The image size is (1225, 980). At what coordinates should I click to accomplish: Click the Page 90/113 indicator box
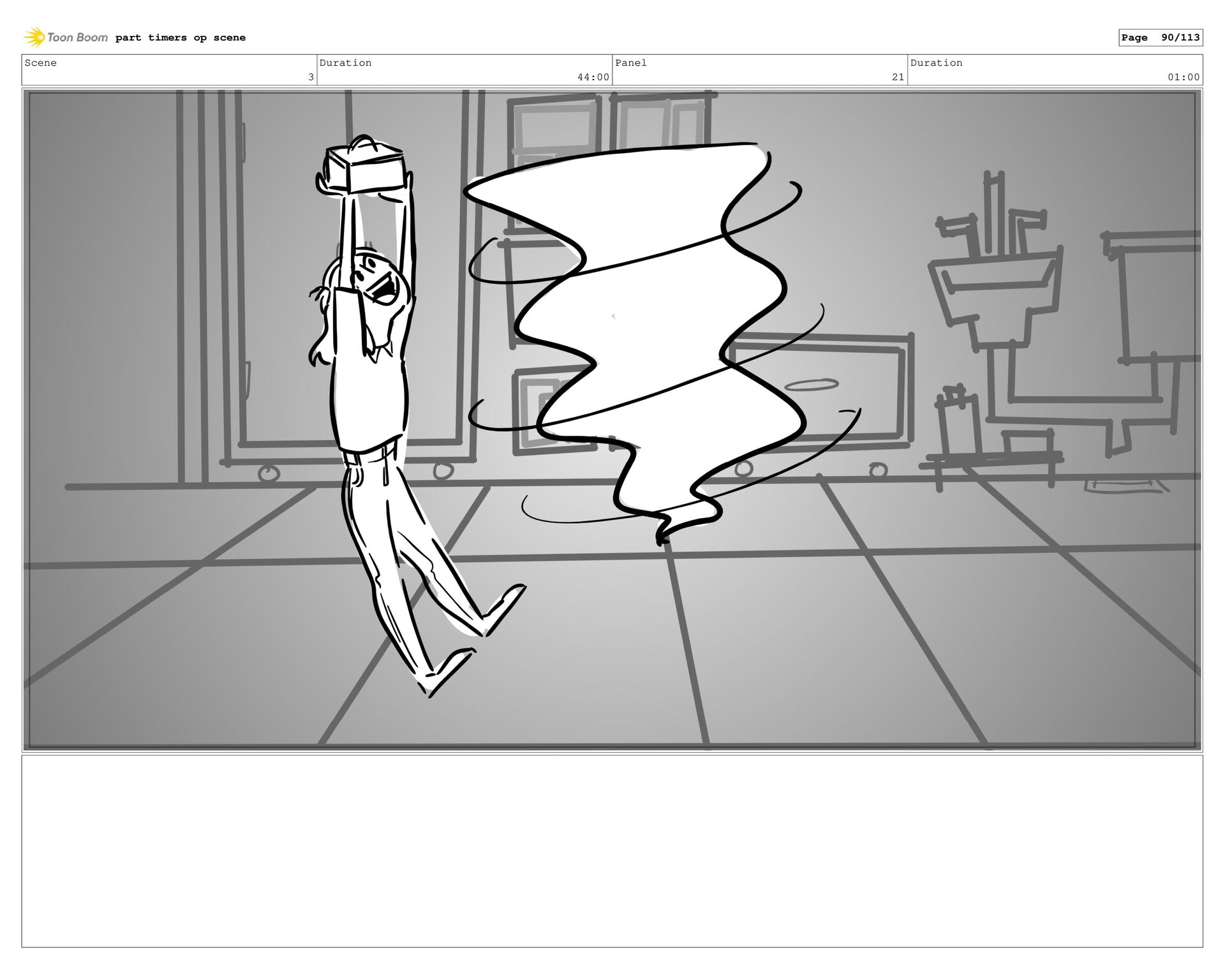(1161, 38)
